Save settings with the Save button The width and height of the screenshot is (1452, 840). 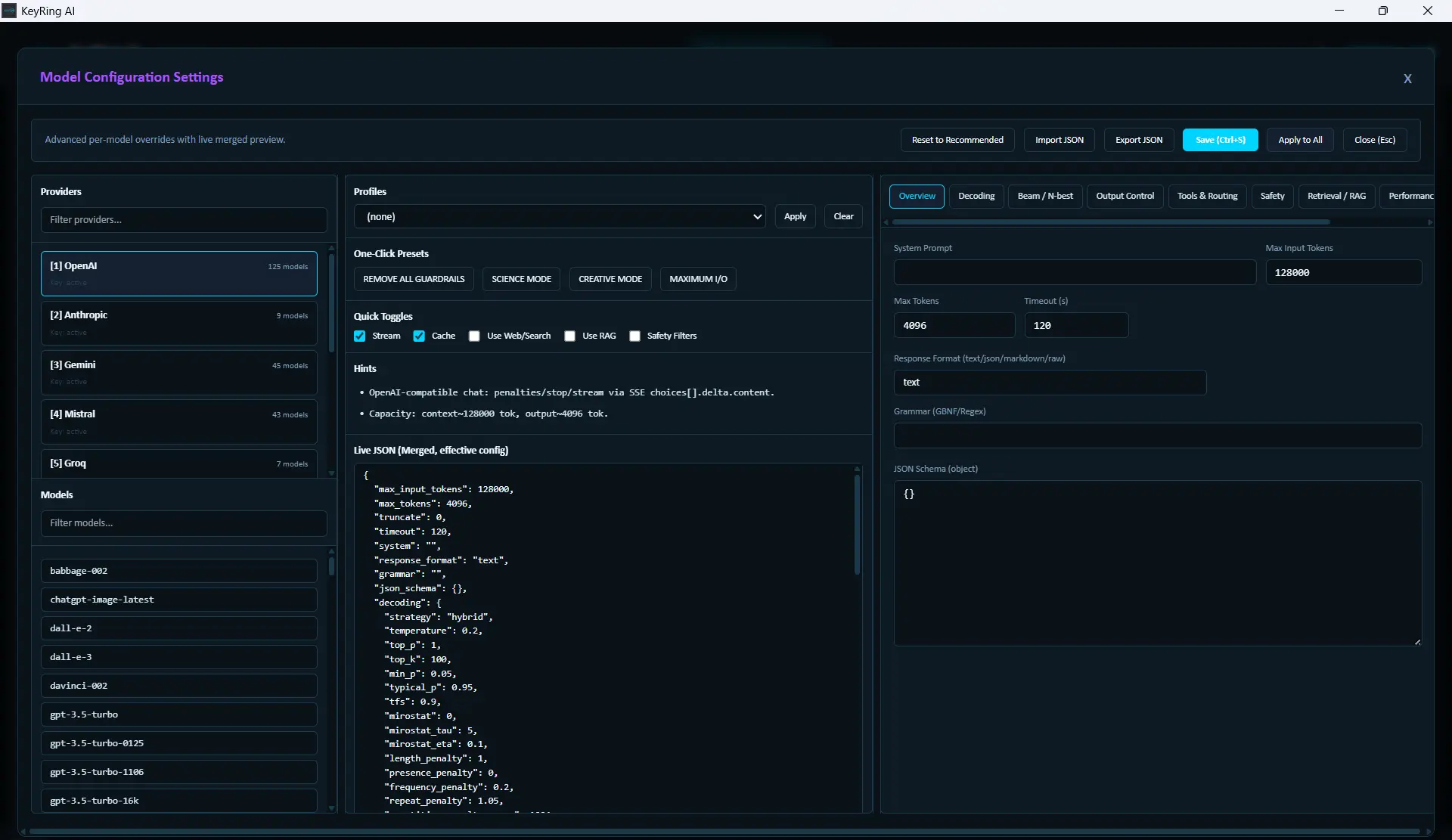[x=1220, y=140]
